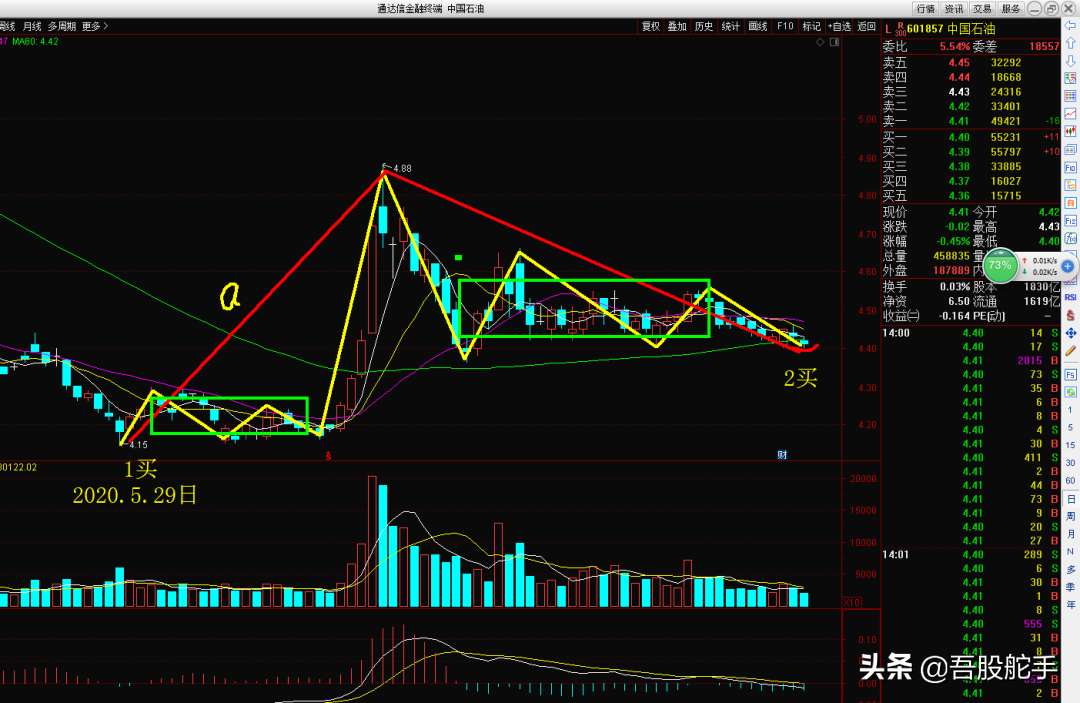
Task: Click the back arrow icon in right sidebar
Action: tap(1070, 25)
